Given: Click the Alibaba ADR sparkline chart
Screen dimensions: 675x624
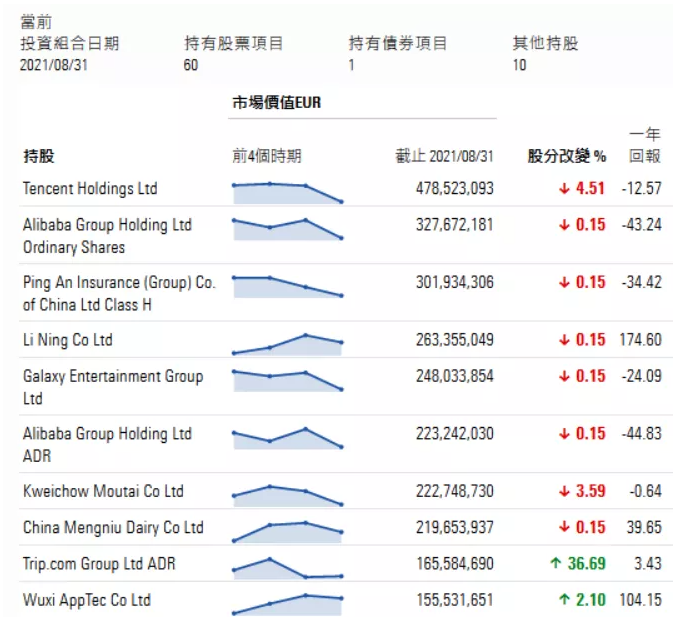Looking at the screenshot, I should [288, 439].
